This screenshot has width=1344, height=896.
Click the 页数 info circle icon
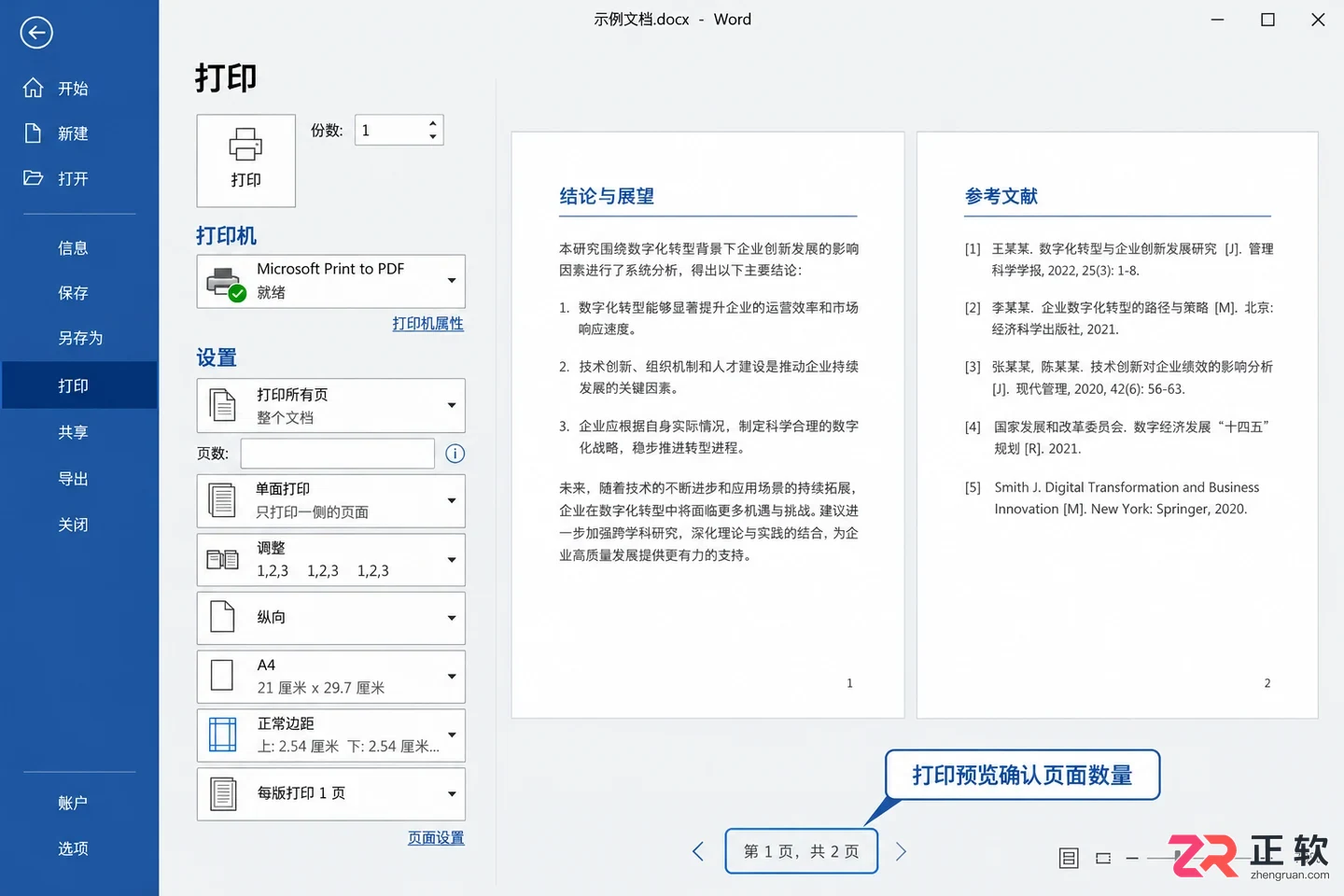pos(455,454)
